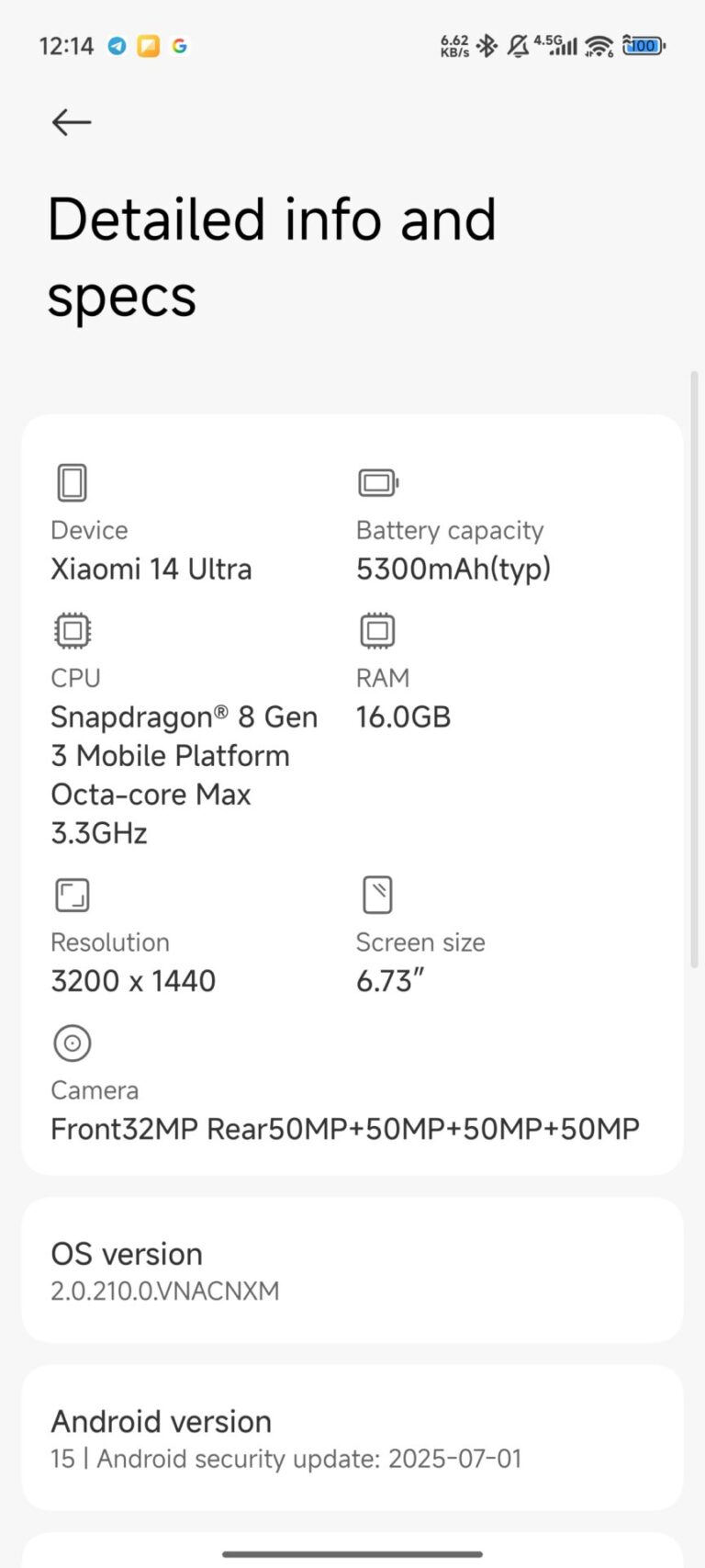The image size is (705, 1568).
Task: Tap the Battery capacity icon
Action: tap(377, 482)
